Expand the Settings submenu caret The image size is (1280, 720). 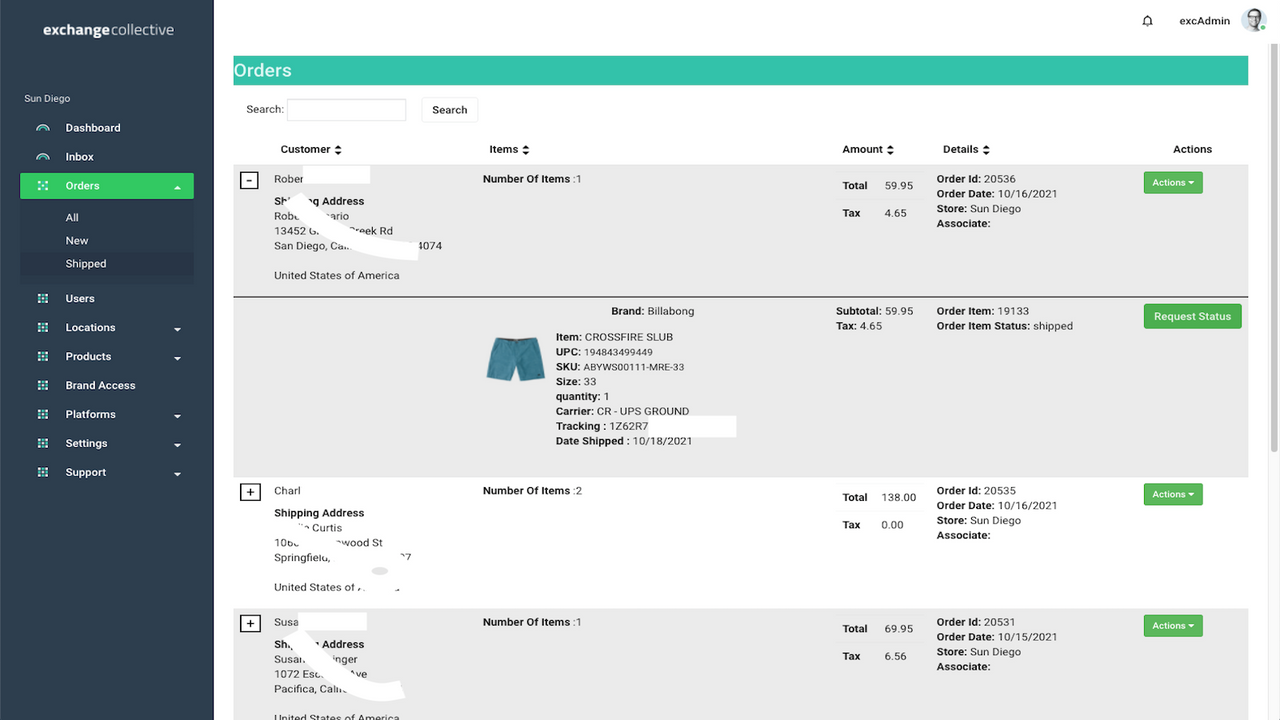[177, 445]
